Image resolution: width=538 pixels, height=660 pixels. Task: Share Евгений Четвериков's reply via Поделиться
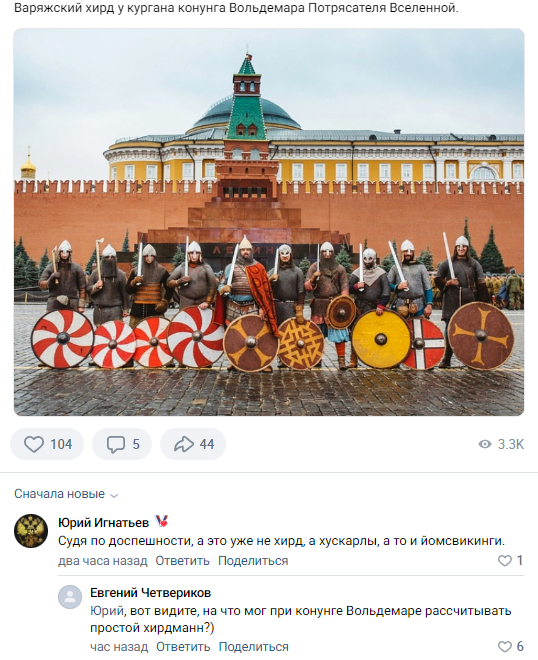click(x=253, y=647)
